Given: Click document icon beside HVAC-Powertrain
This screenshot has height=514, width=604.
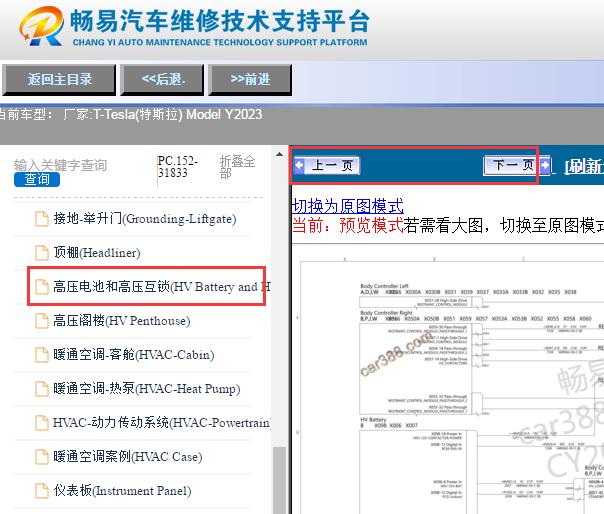Looking at the screenshot, I should coord(42,422).
